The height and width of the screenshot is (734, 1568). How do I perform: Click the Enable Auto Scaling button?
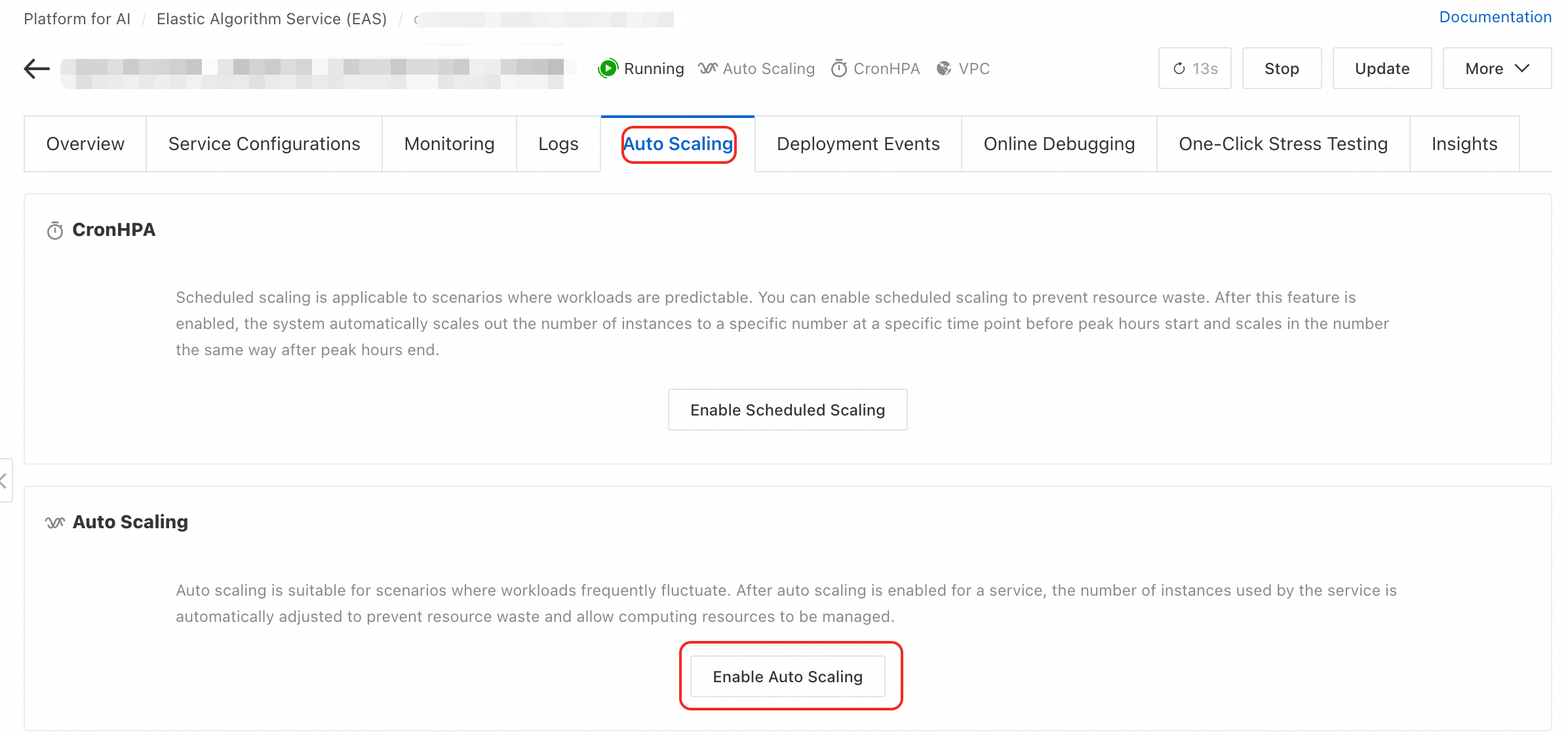(x=787, y=676)
